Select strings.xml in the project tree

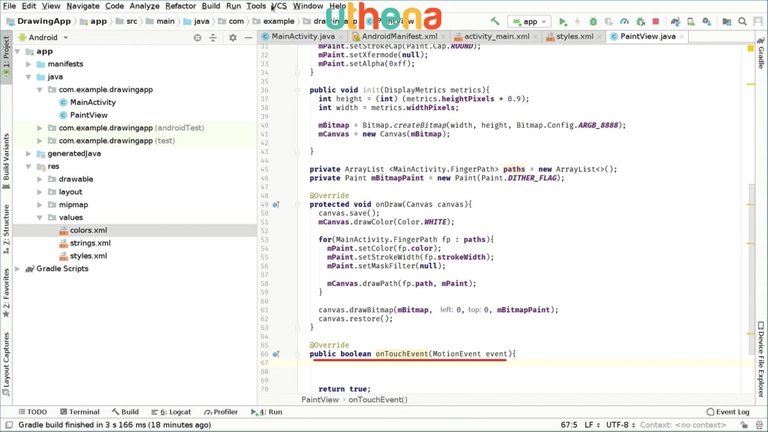(89, 243)
